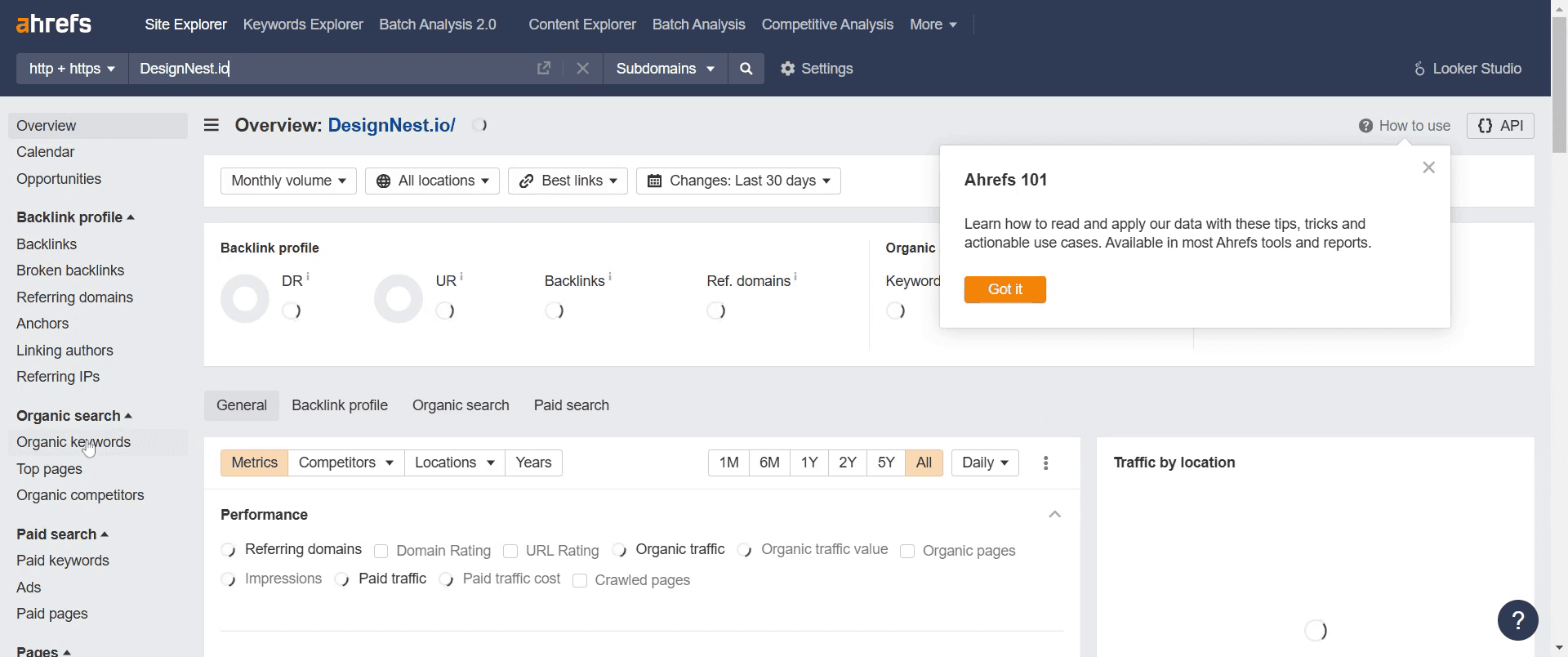This screenshot has height=657, width=1568.
Task: Click the page vertical scrollbar
Action: point(1559,84)
